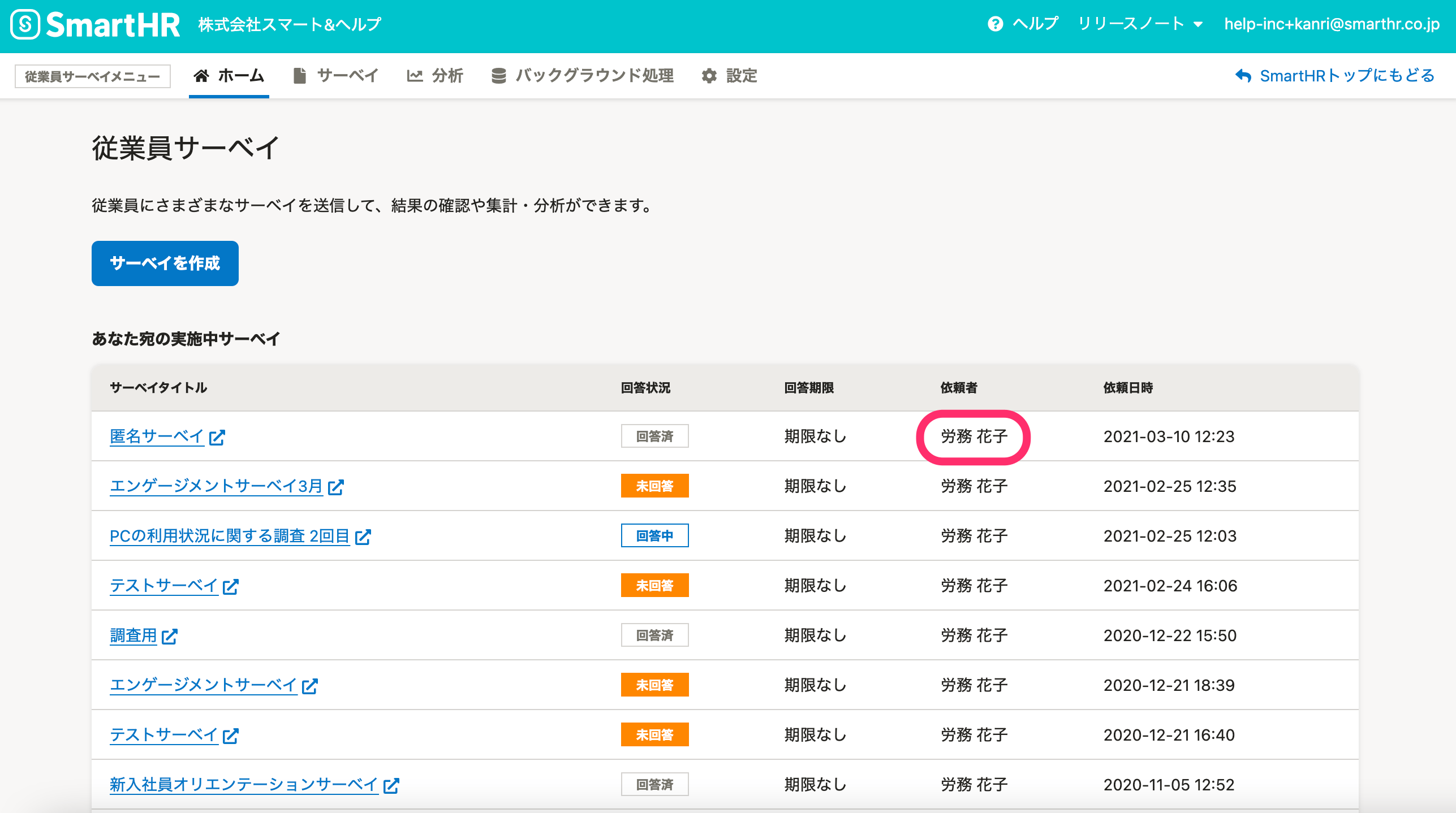Click the home icon in navigation
Viewport: 1456px width, 813px height.
click(201, 75)
